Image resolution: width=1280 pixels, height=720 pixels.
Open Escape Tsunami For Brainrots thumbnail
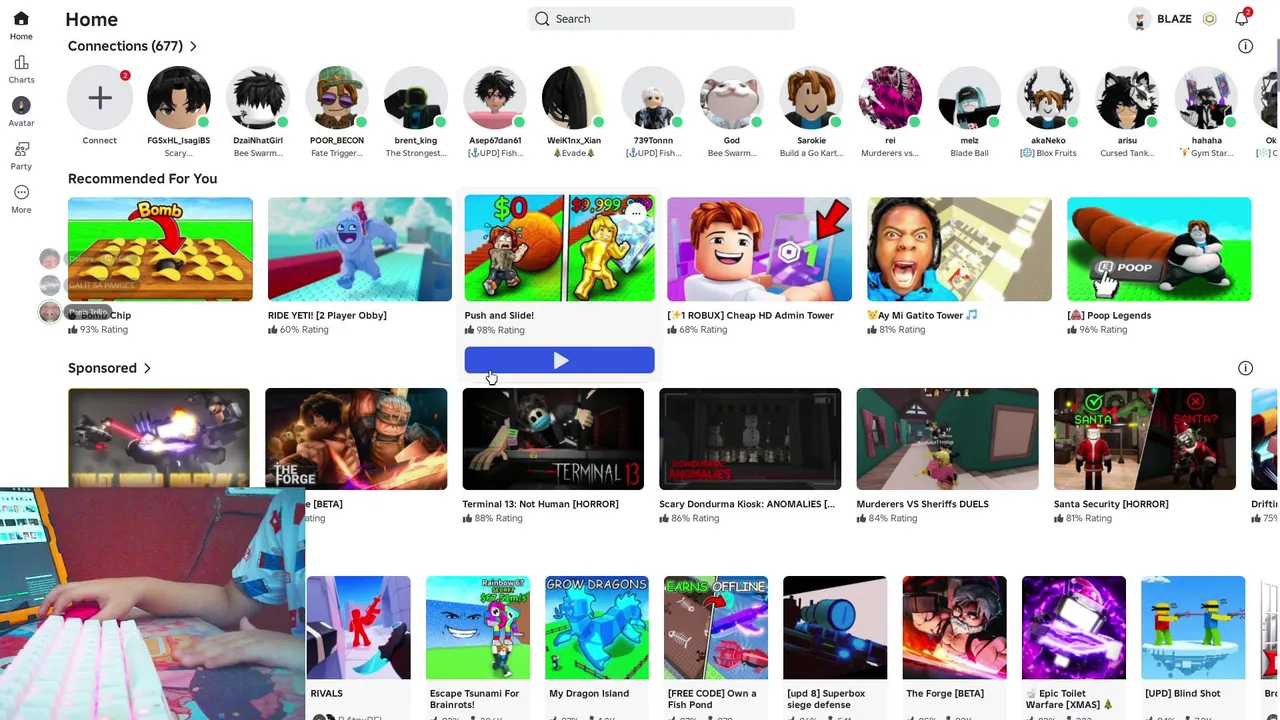point(477,628)
